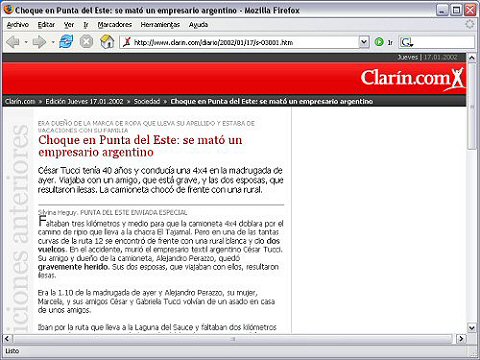Click the Stop loading icon

tap(86, 42)
